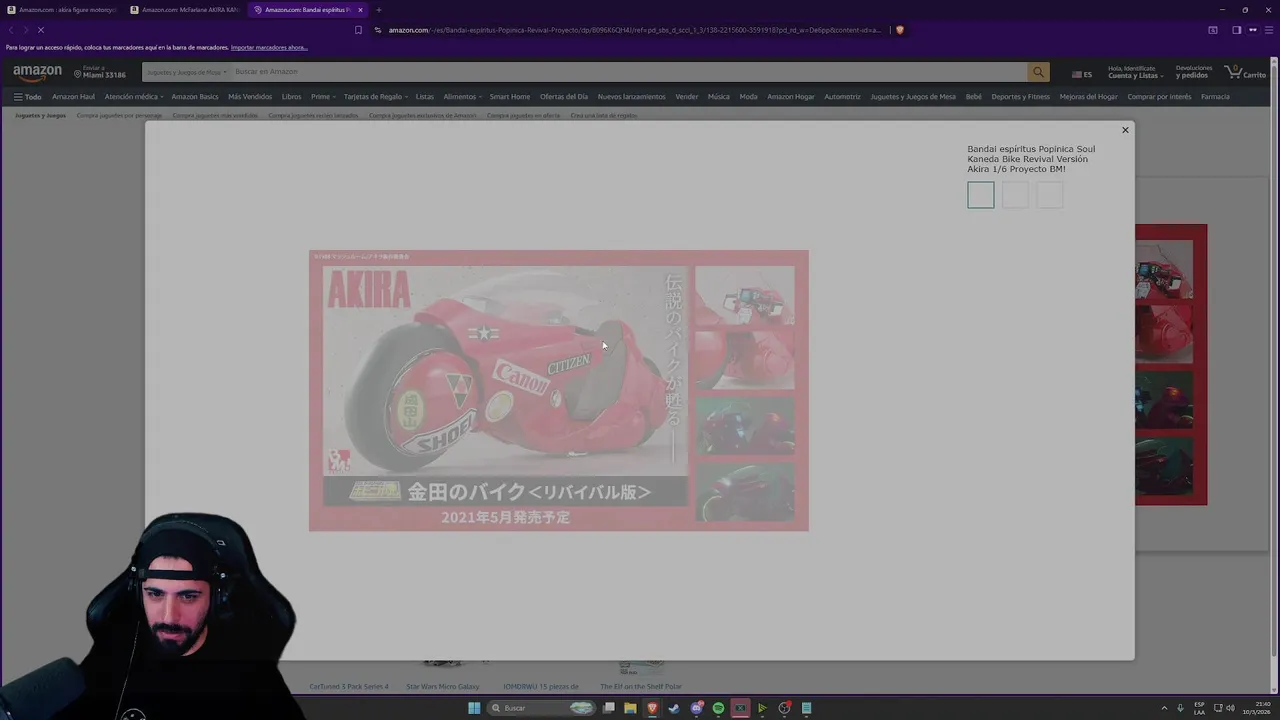1280x720 pixels.
Task: Open Comprar por interés
Action: pyautogui.click(x=1159, y=97)
